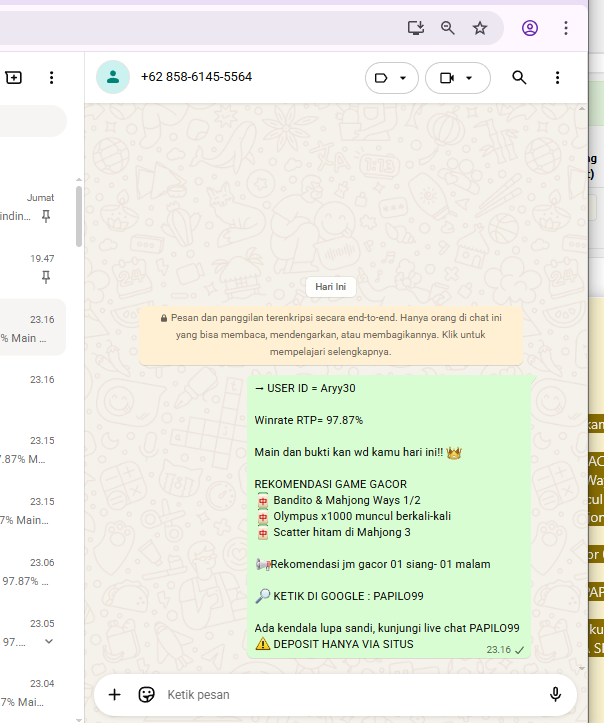Open the chat previewing '7% Main...'
The height and width of the screenshot is (723, 604).
[33, 510]
